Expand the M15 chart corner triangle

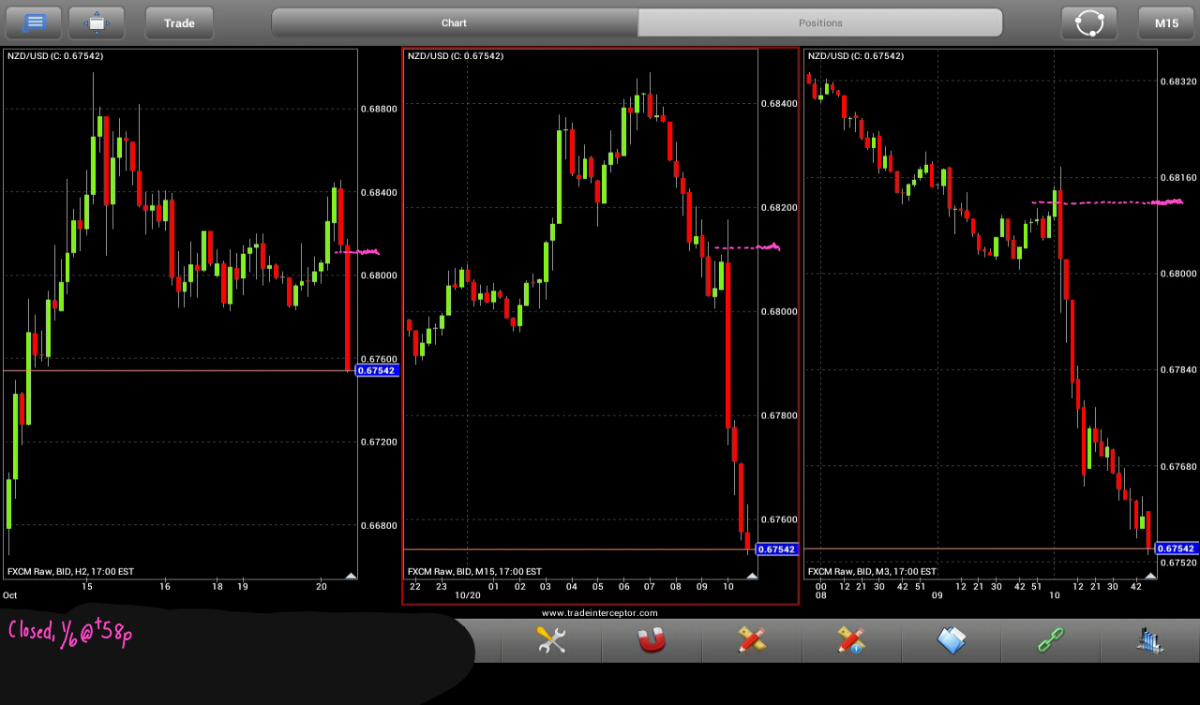[x=752, y=575]
